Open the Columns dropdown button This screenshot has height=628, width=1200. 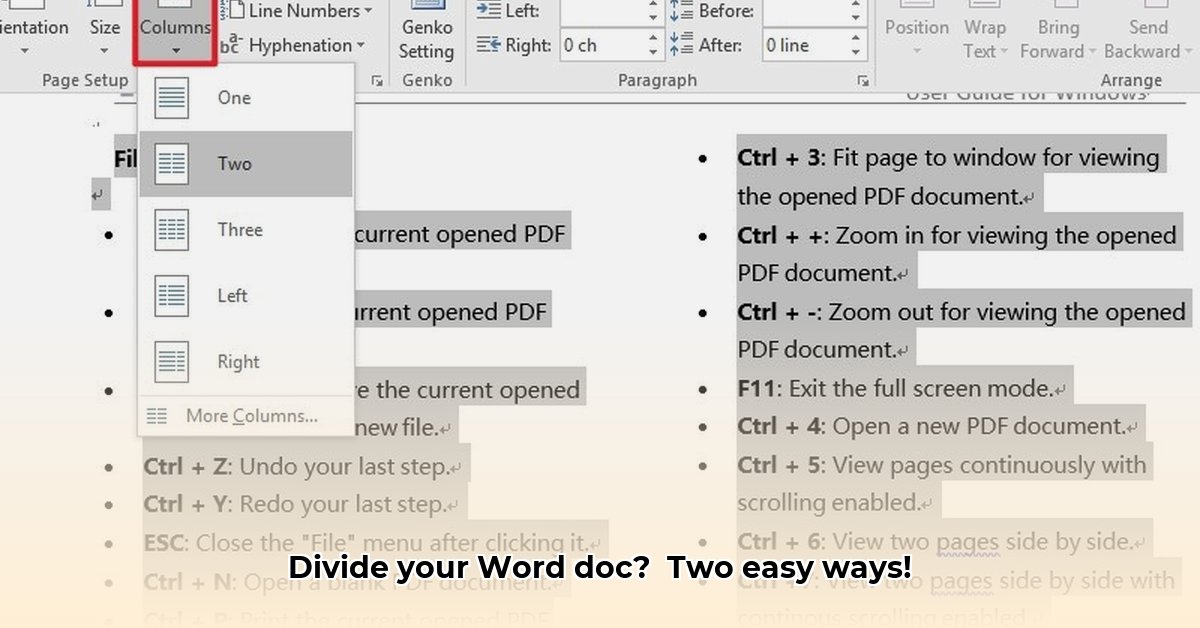[x=175, y=32]
